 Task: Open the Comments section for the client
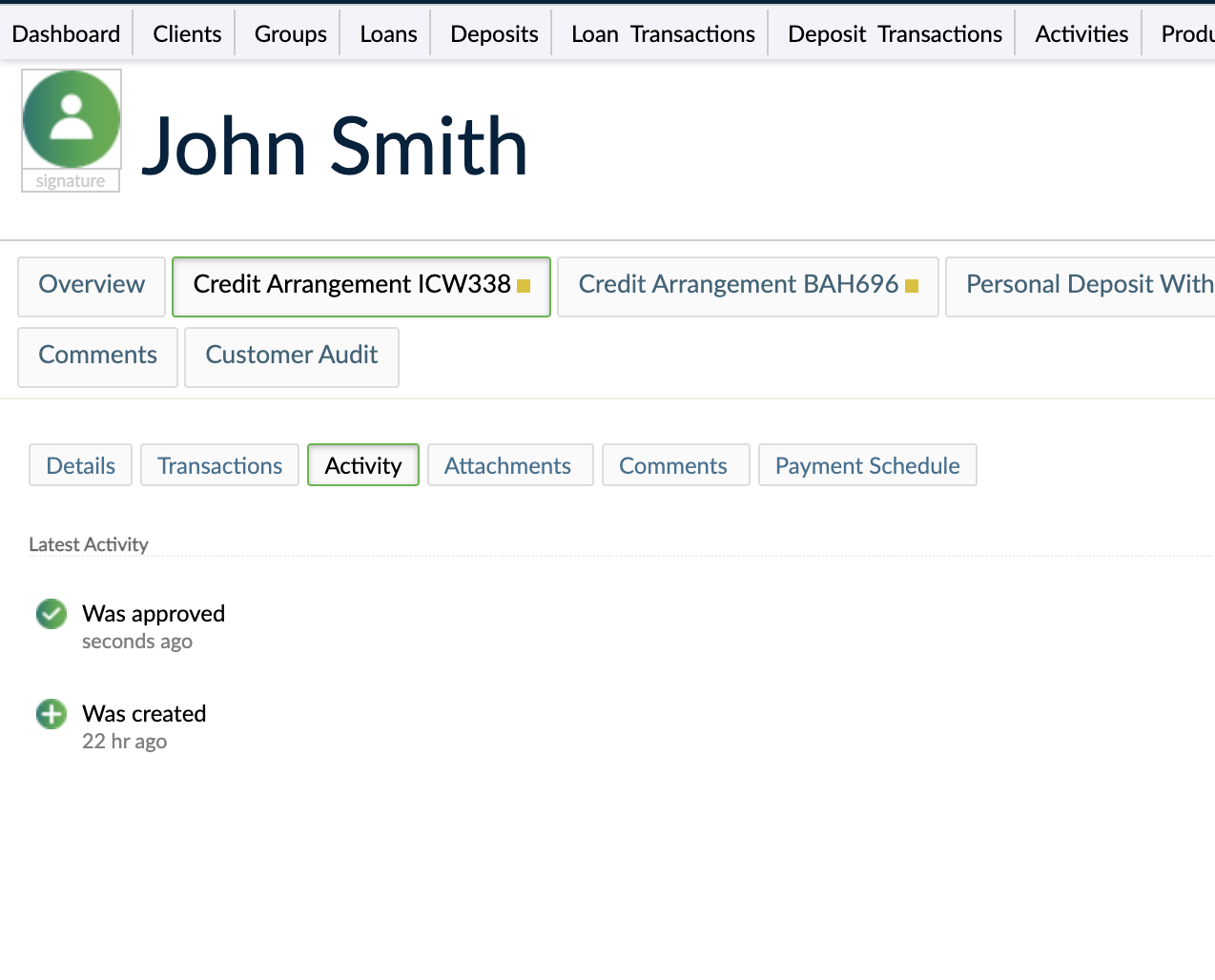coord(97,355)
